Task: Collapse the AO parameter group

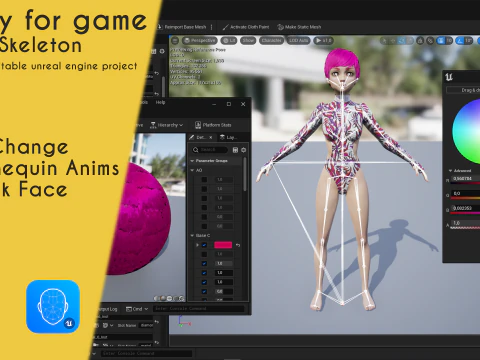Action: pos(192,170)
